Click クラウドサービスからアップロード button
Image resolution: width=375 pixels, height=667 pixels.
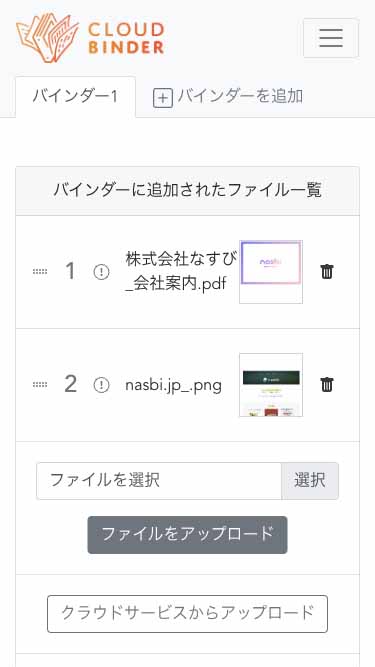(x=188, y=614)
